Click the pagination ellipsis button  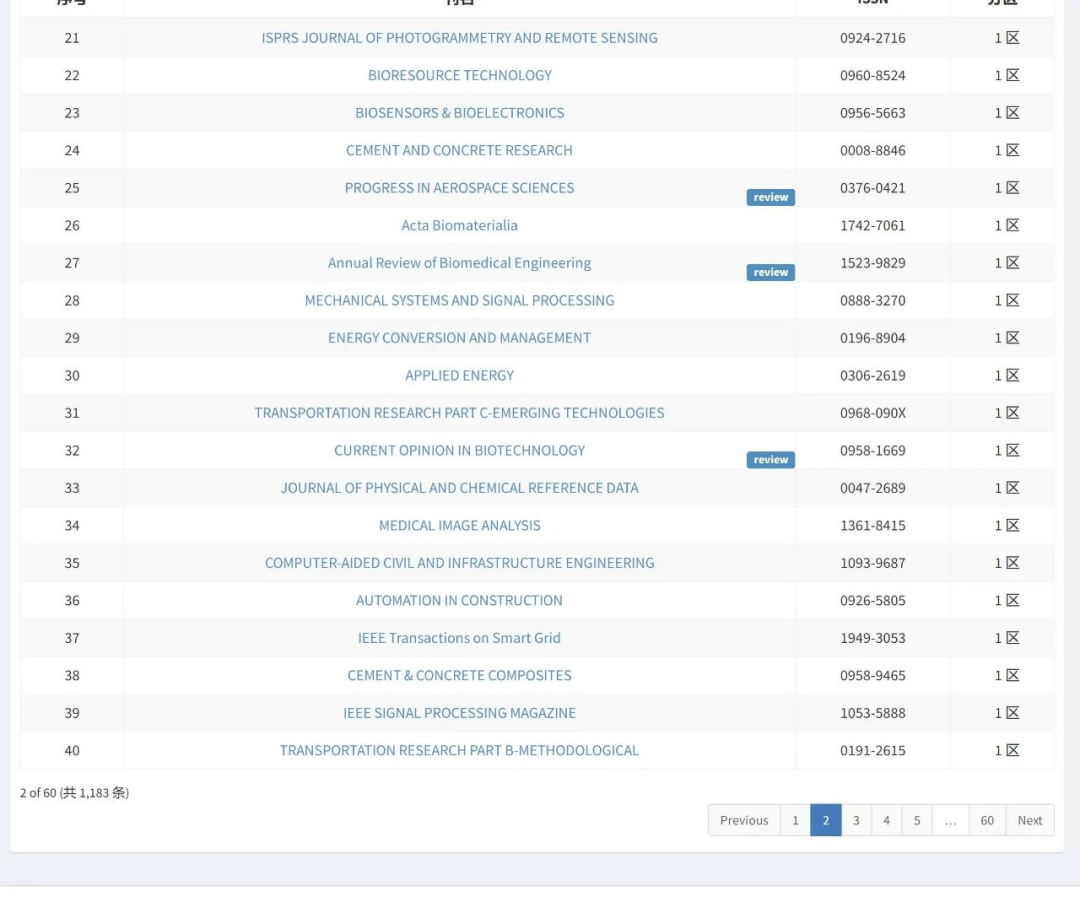click(950, 820)
